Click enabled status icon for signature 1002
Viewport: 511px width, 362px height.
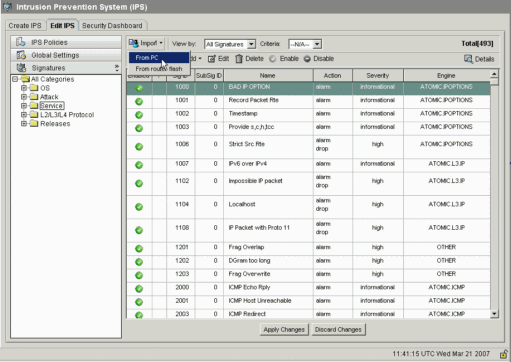point(139,115)
